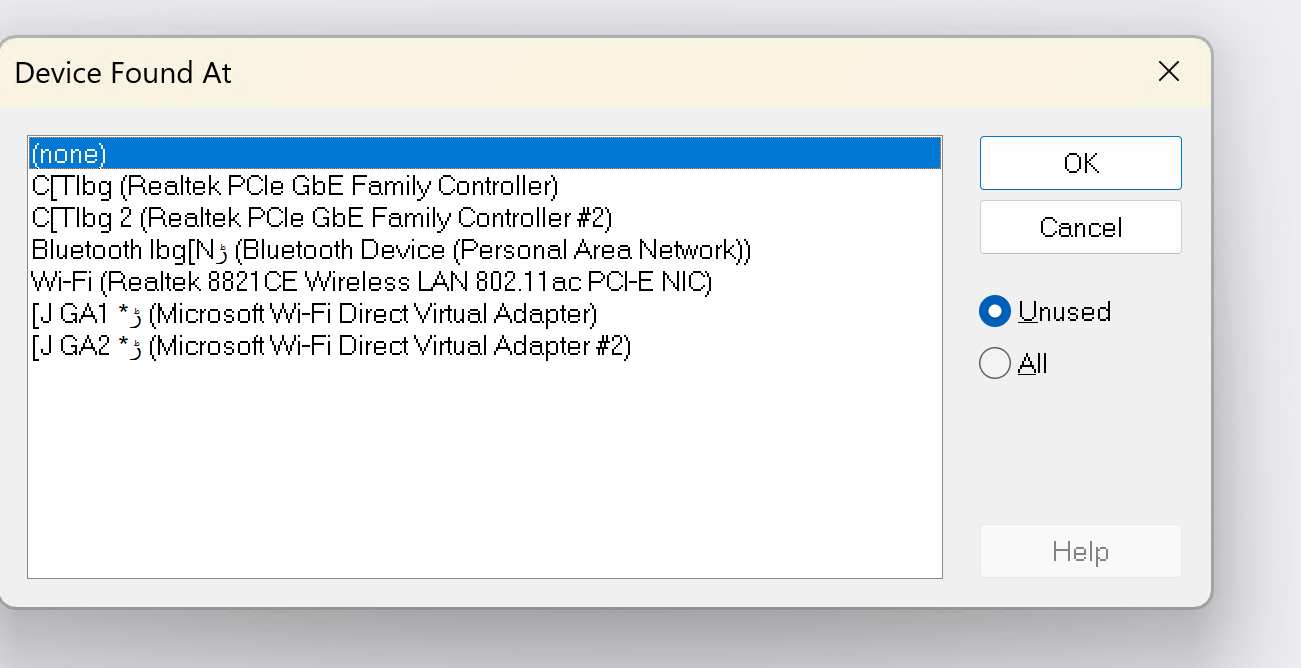This screenshot has height=668, width=1301.
Task: Pick the Bluetooth Personal Area Network device
Action: (391, 250)
